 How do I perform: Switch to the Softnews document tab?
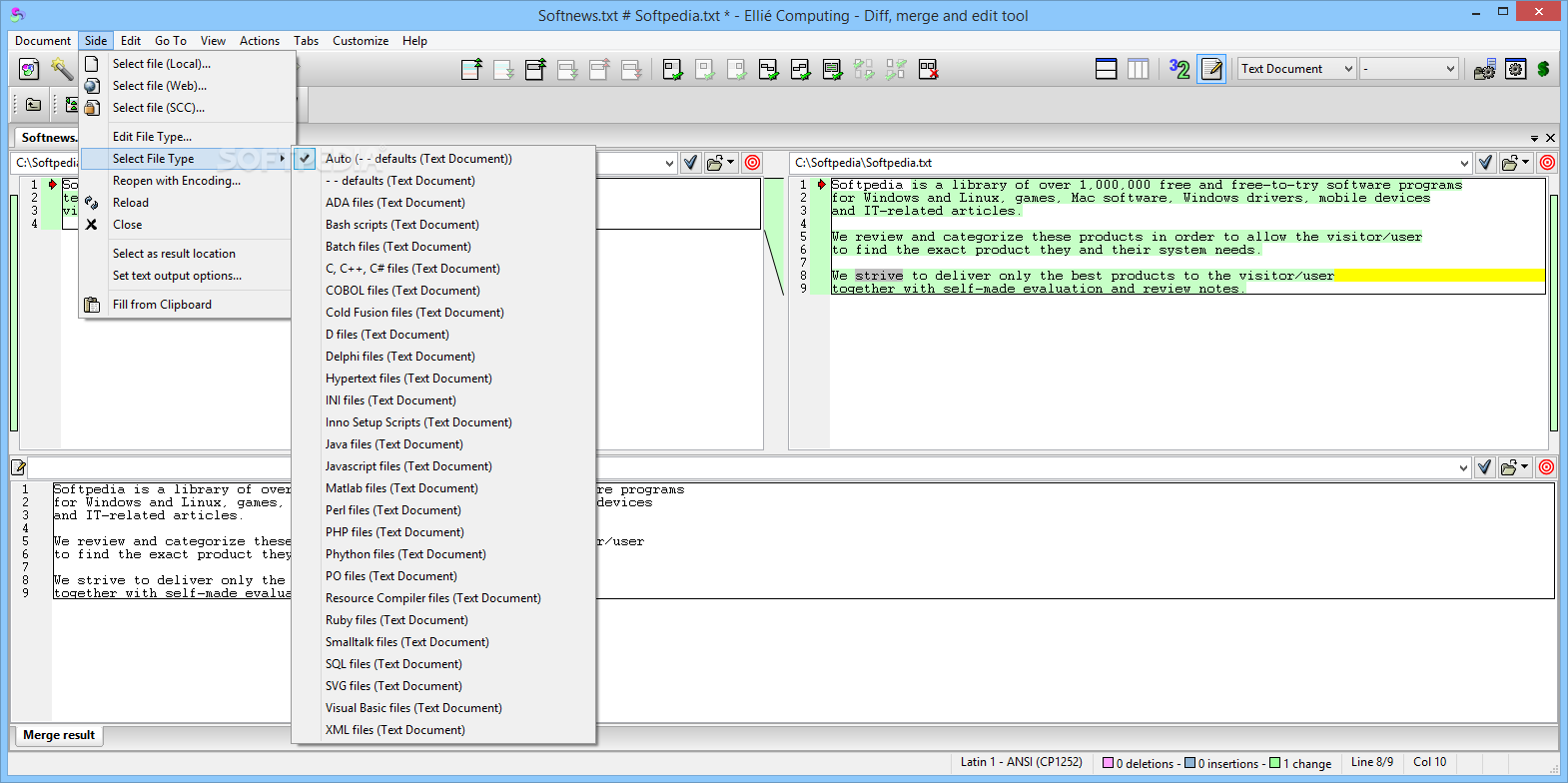click(46, 137)
